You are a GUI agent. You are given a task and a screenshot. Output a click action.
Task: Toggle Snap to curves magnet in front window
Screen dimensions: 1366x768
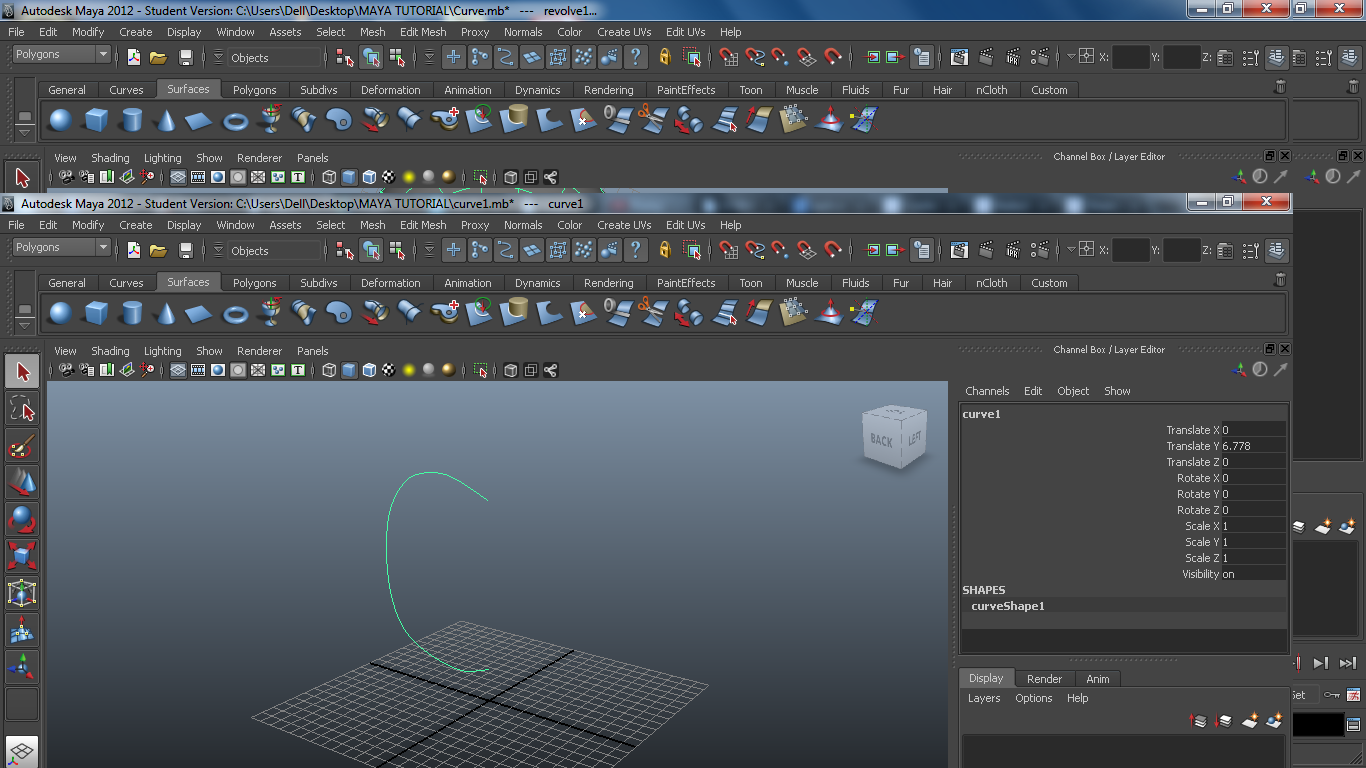(x=756, y=250)
